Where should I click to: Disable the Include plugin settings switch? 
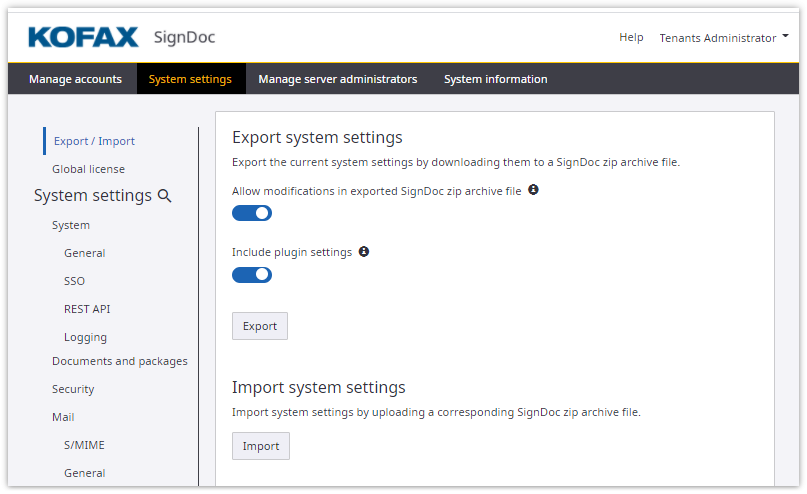coord(252,275)
